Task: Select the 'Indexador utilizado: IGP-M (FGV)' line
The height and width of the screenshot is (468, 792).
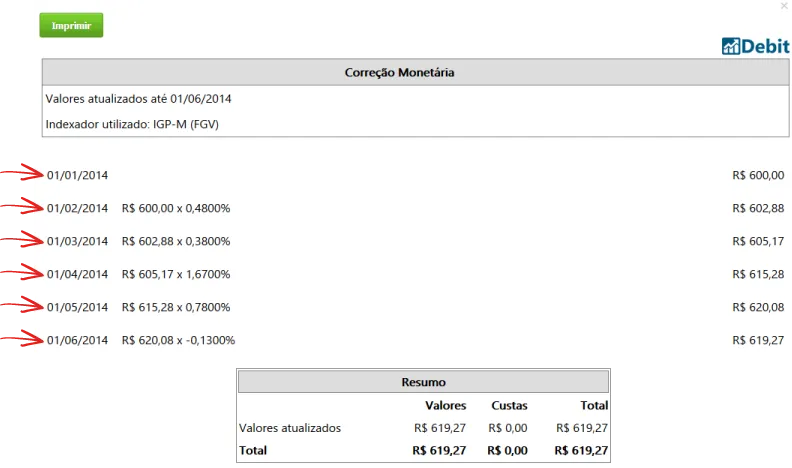Action: [132, 124]
